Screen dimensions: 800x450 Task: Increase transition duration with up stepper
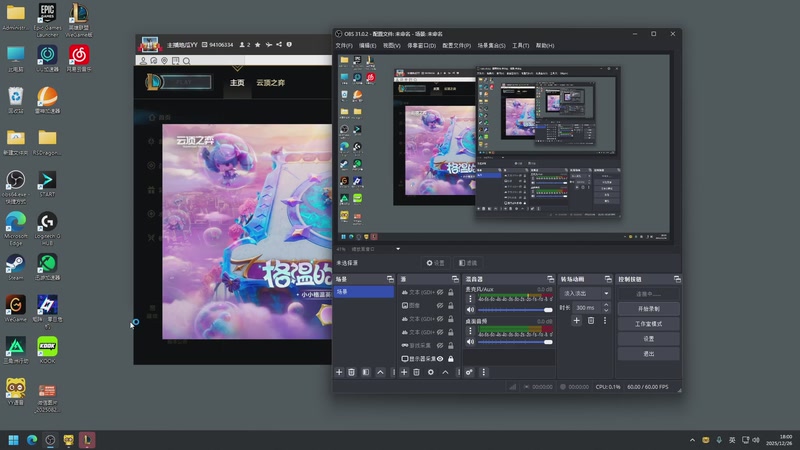tap(606, 305)
